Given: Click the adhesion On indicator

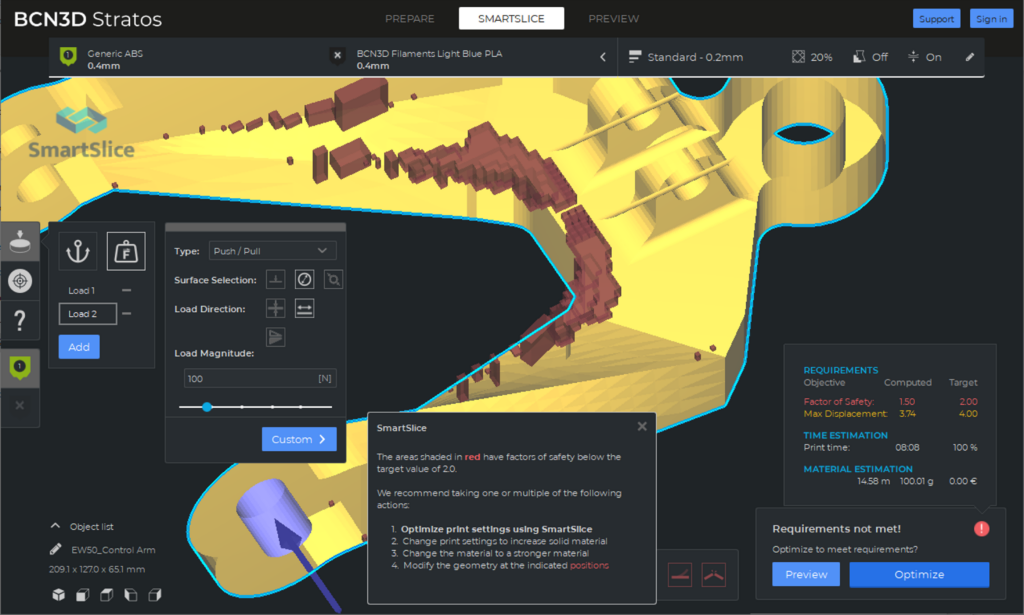Looking at the screenshot, I should (925, 57).
